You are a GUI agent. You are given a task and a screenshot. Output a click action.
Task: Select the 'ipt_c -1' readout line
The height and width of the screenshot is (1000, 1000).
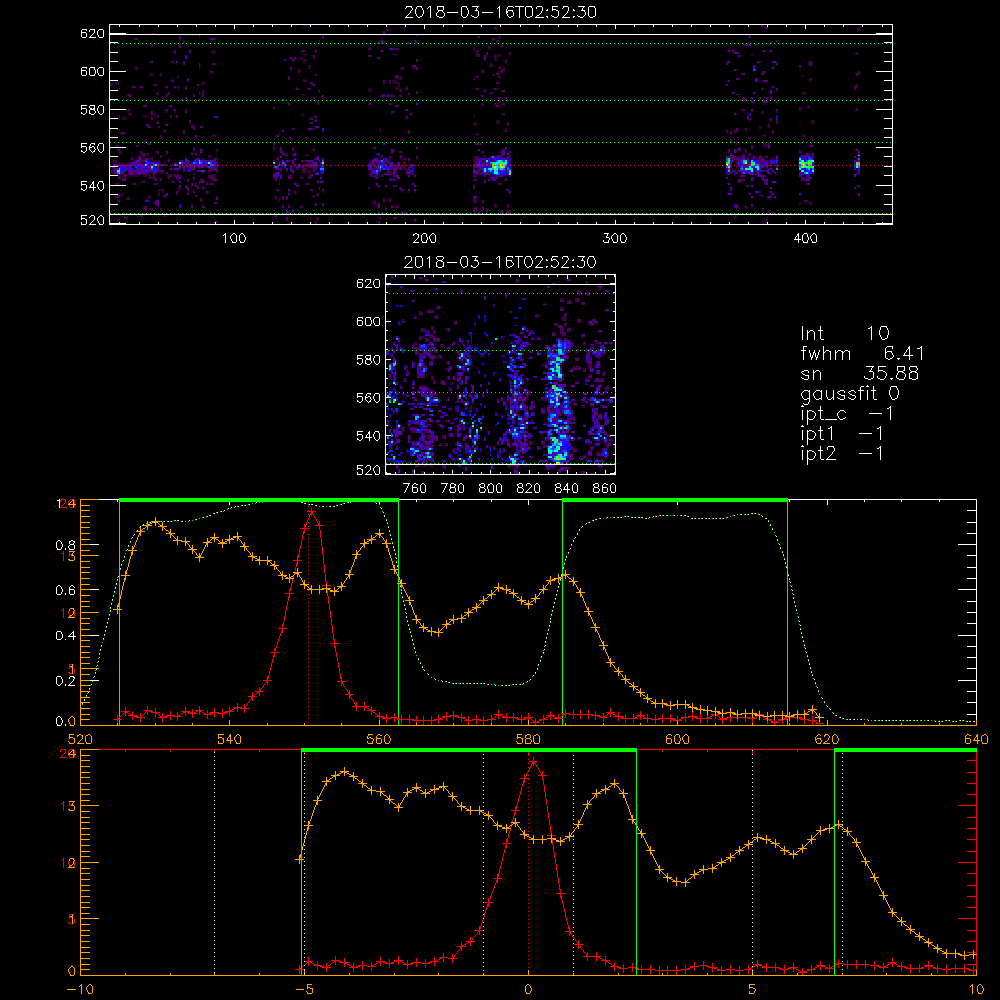tap(847, 414)
